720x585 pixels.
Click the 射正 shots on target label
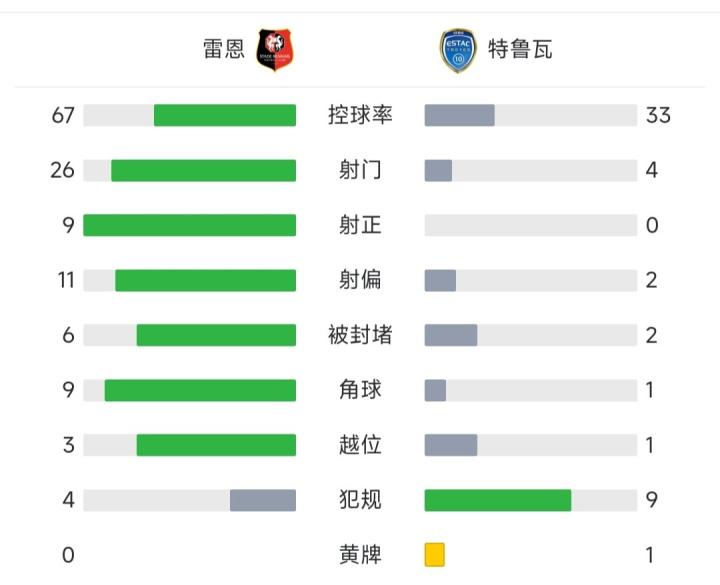pyautogui.click(x=360, y=225)
